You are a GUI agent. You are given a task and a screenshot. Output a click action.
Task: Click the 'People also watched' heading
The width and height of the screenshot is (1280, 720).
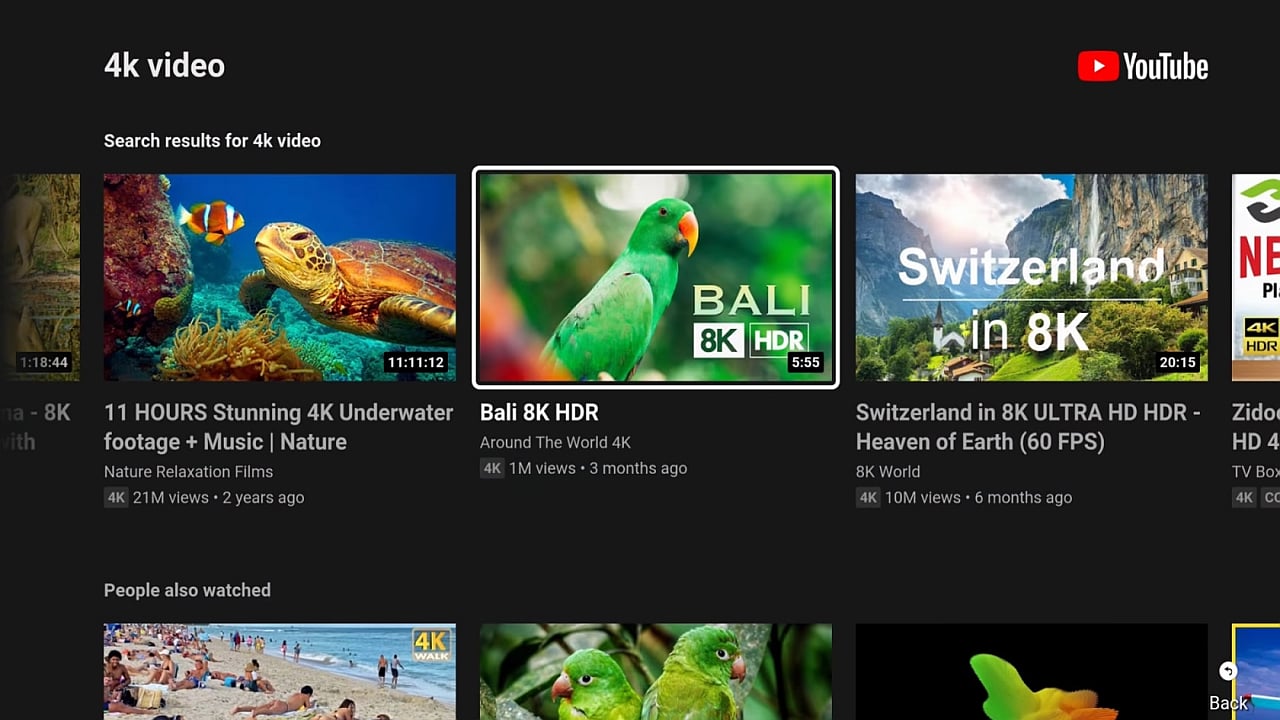point(187,590)
